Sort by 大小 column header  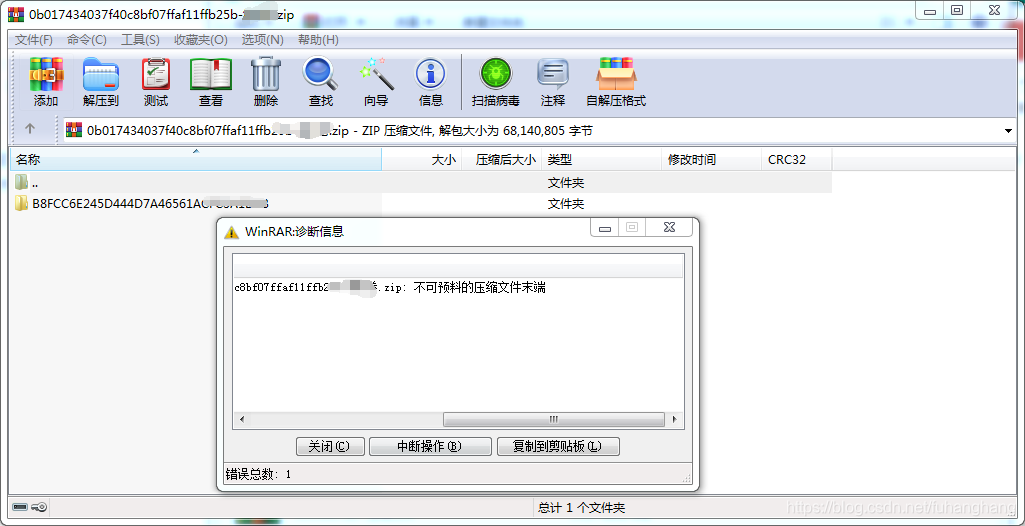coord(422,159)
